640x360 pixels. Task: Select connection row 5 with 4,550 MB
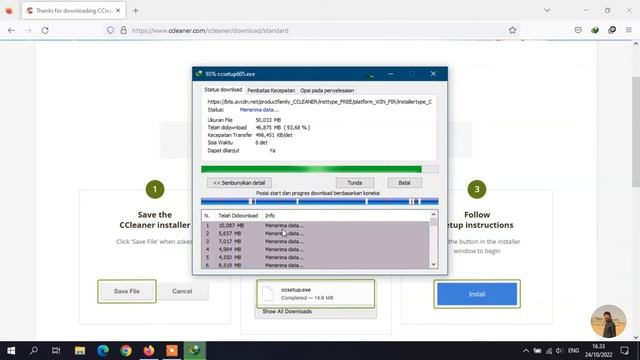[315, 257]
